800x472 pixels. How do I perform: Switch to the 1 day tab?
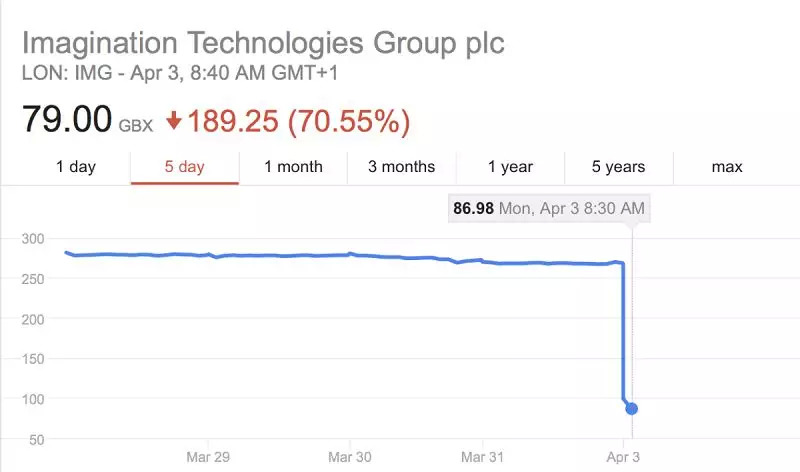point(76,167)
